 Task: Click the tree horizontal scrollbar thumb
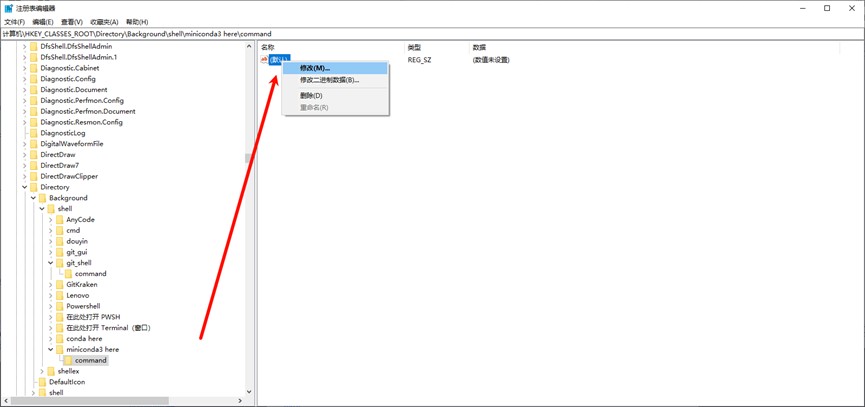[x=89, y=401]
